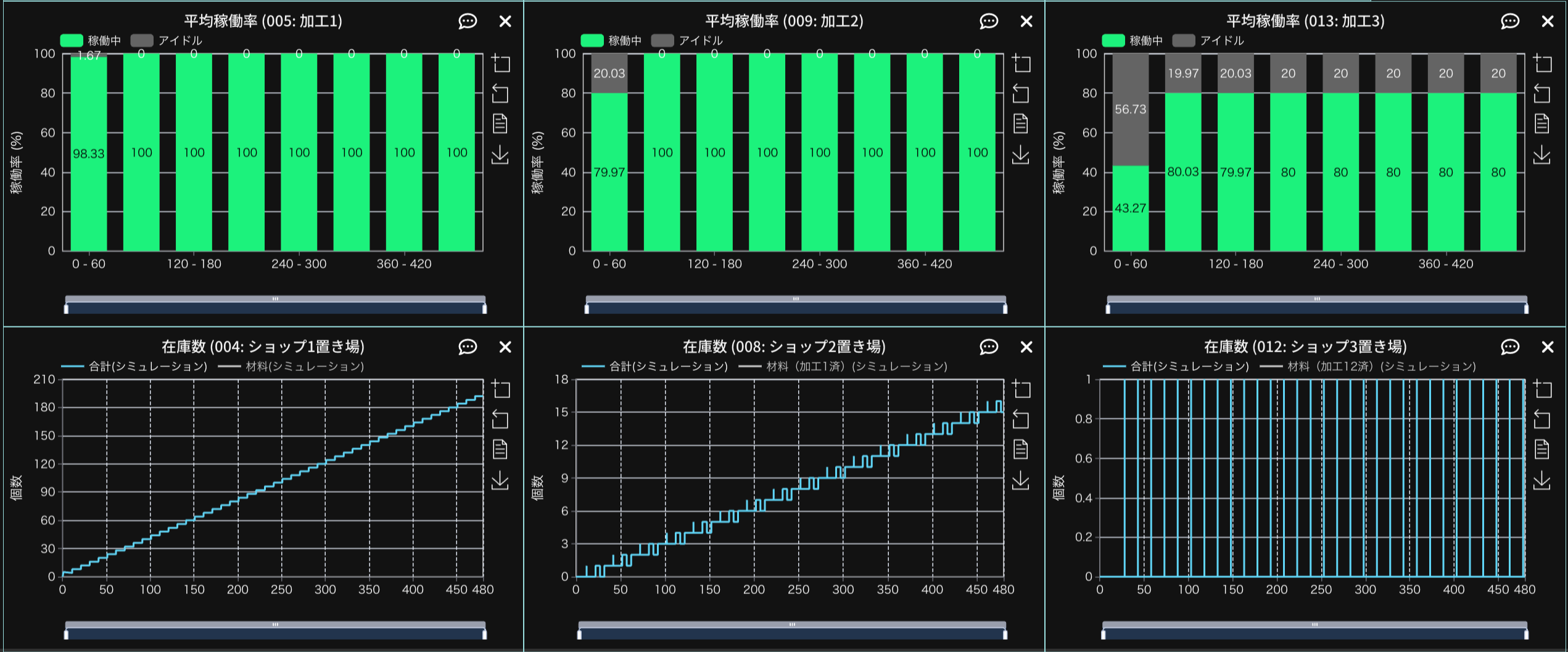Click area zoom icon in ショップ2置き場 chart toolbox
Screen dimensions: 1568x652
click(1021, 389)
